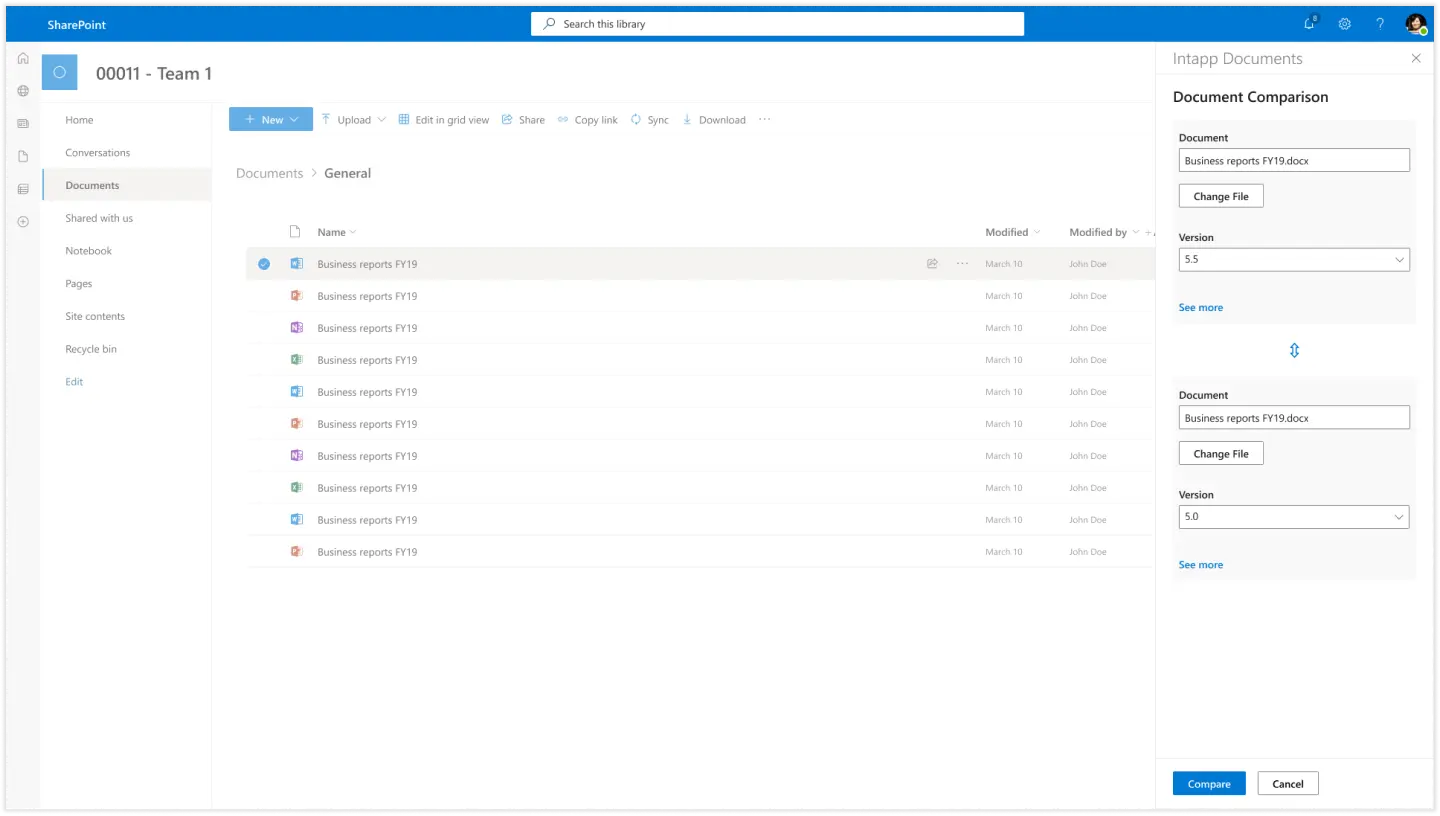Expand the Version dropdown showing 5.0

click(x=1294, y=517)
